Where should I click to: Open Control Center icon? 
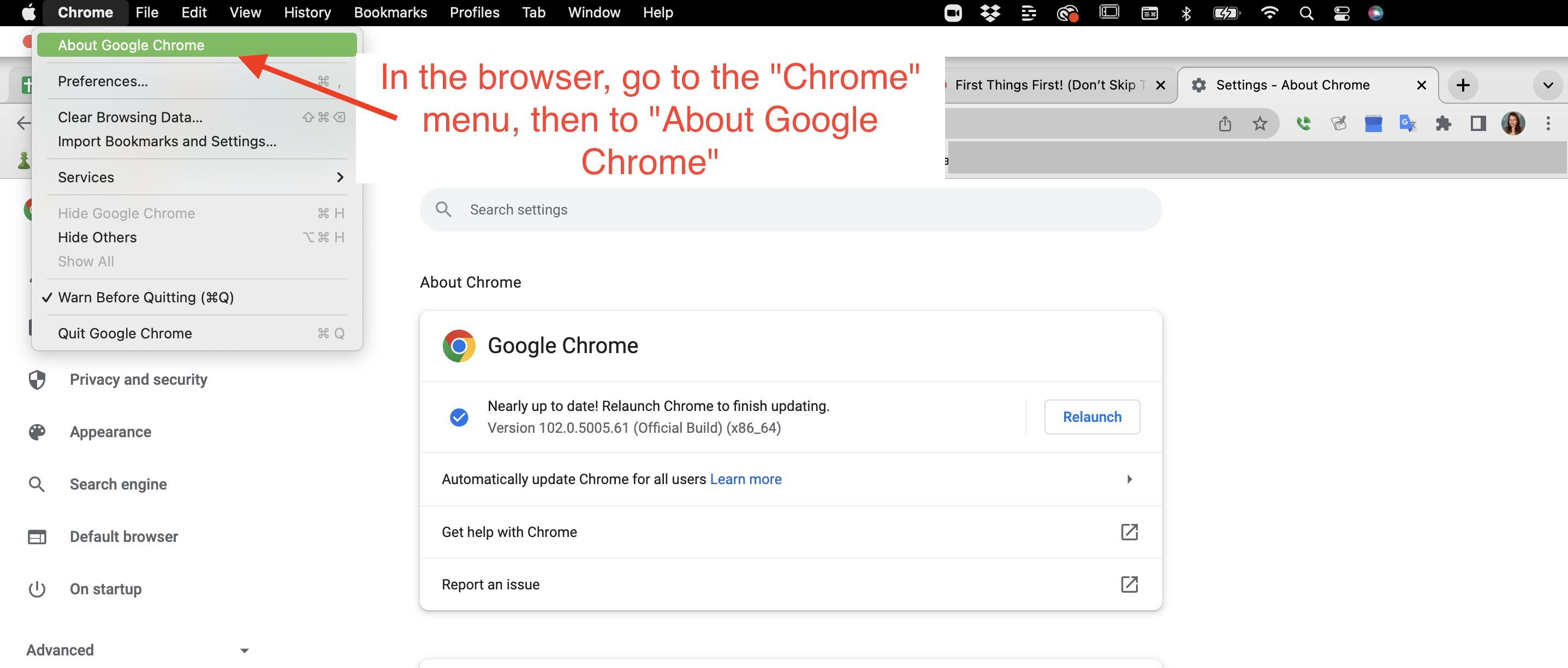1341,13
